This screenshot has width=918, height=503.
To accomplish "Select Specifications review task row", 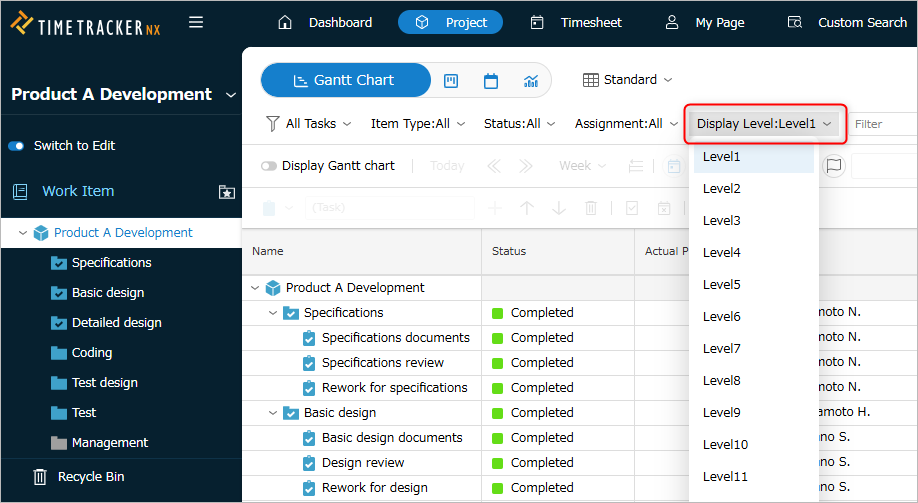I will point(382,363).
